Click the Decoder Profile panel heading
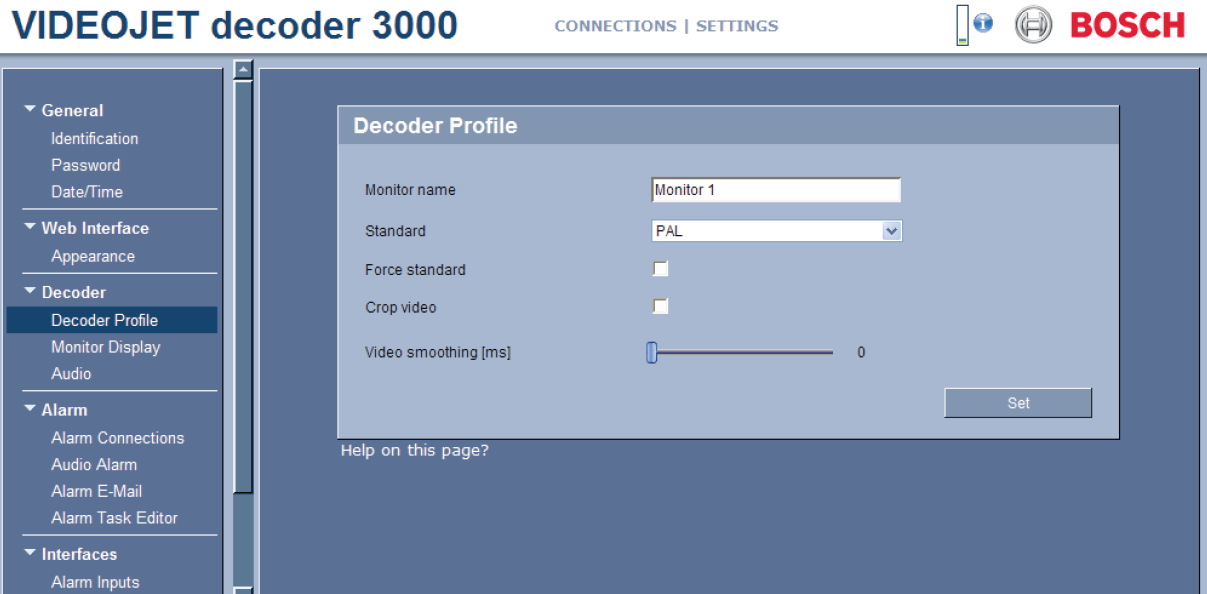The height and width of the screenshot is (594, 1207). point(435,126)
